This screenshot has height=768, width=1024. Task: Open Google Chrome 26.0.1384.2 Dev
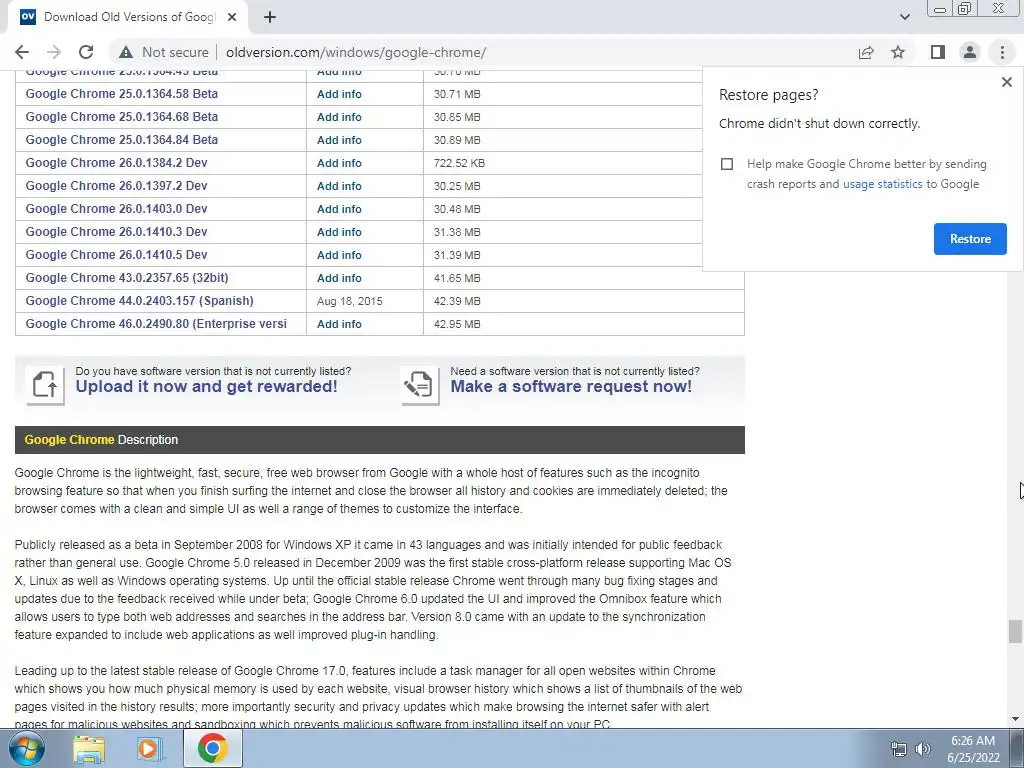click(x=116, y=163)
